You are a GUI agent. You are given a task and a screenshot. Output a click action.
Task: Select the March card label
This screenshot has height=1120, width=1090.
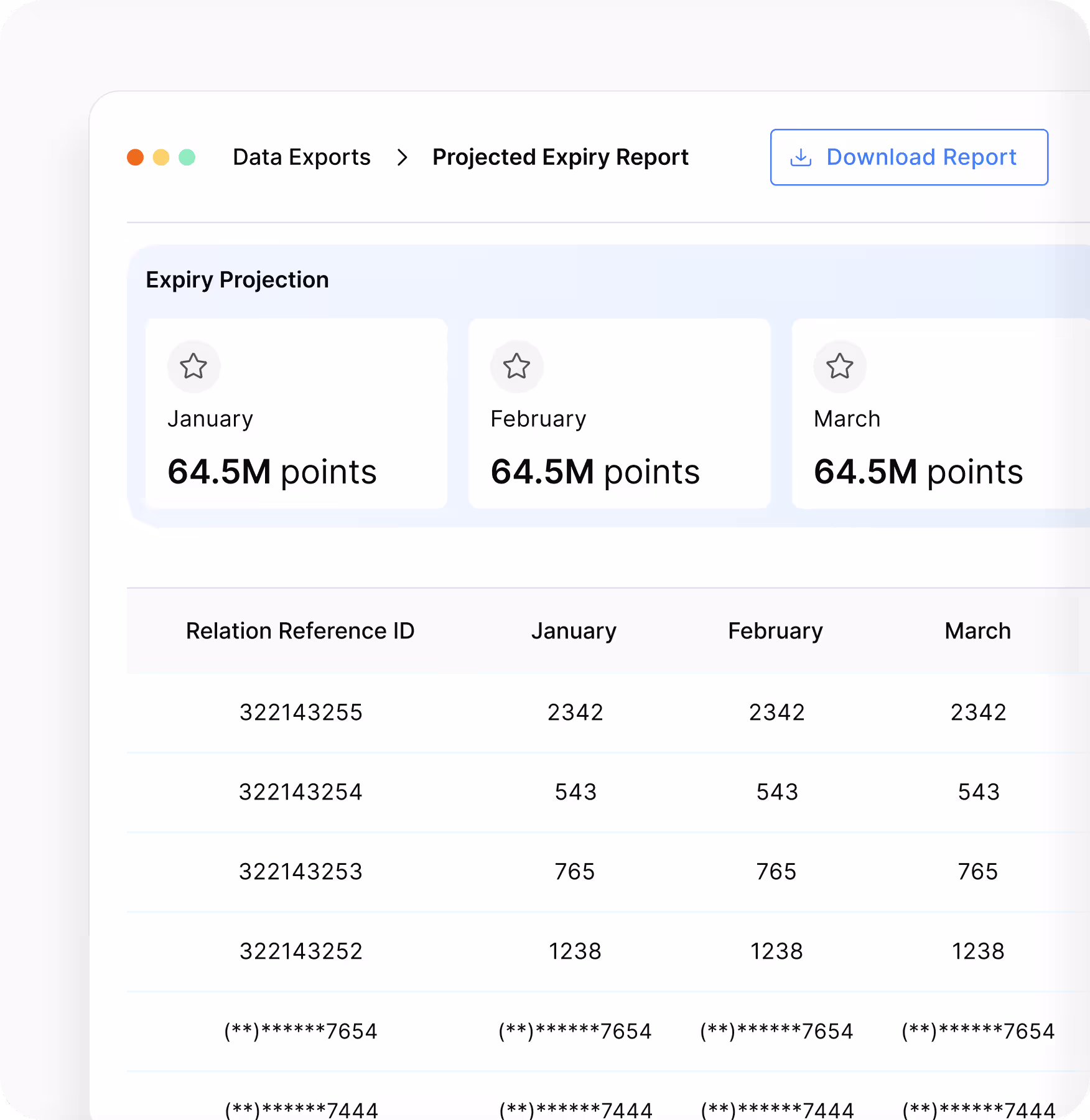point(847,419)
